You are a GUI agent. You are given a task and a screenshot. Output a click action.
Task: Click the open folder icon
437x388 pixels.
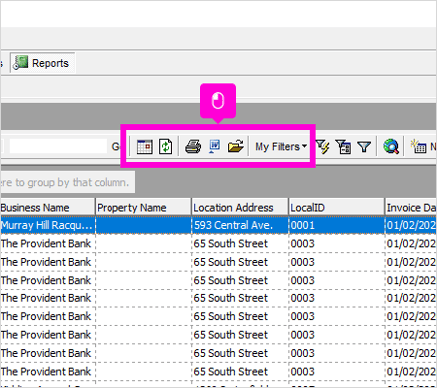235,147
